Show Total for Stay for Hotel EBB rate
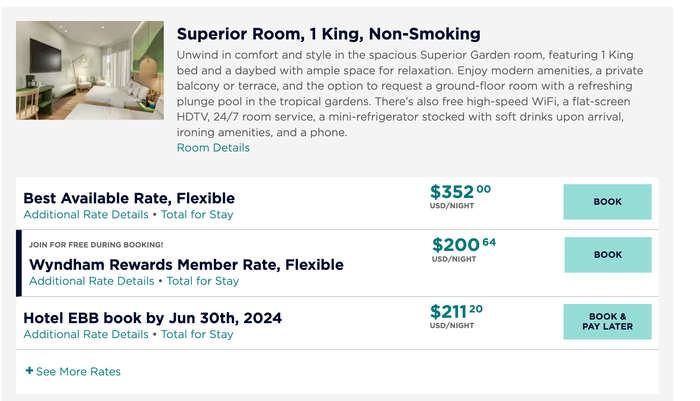The image size is (700, 401). coord(197,334)
